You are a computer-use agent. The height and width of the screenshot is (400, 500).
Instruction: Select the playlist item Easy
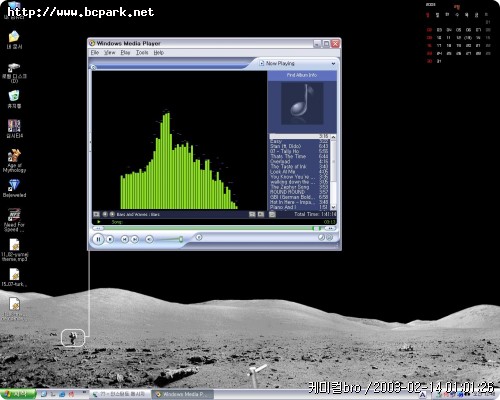299,141
